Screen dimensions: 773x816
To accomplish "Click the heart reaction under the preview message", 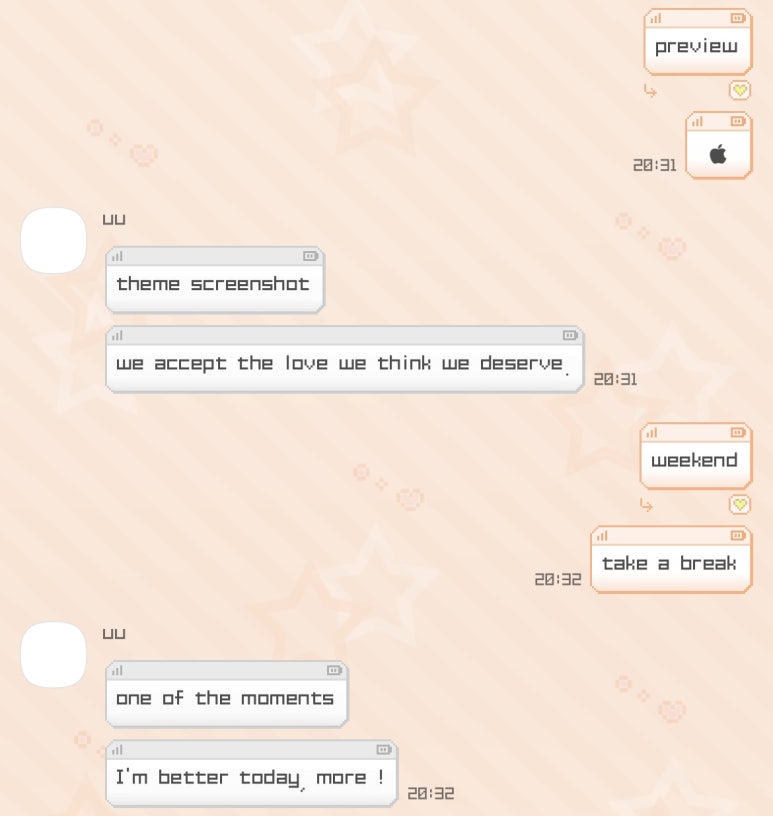I will click(739, 91).
